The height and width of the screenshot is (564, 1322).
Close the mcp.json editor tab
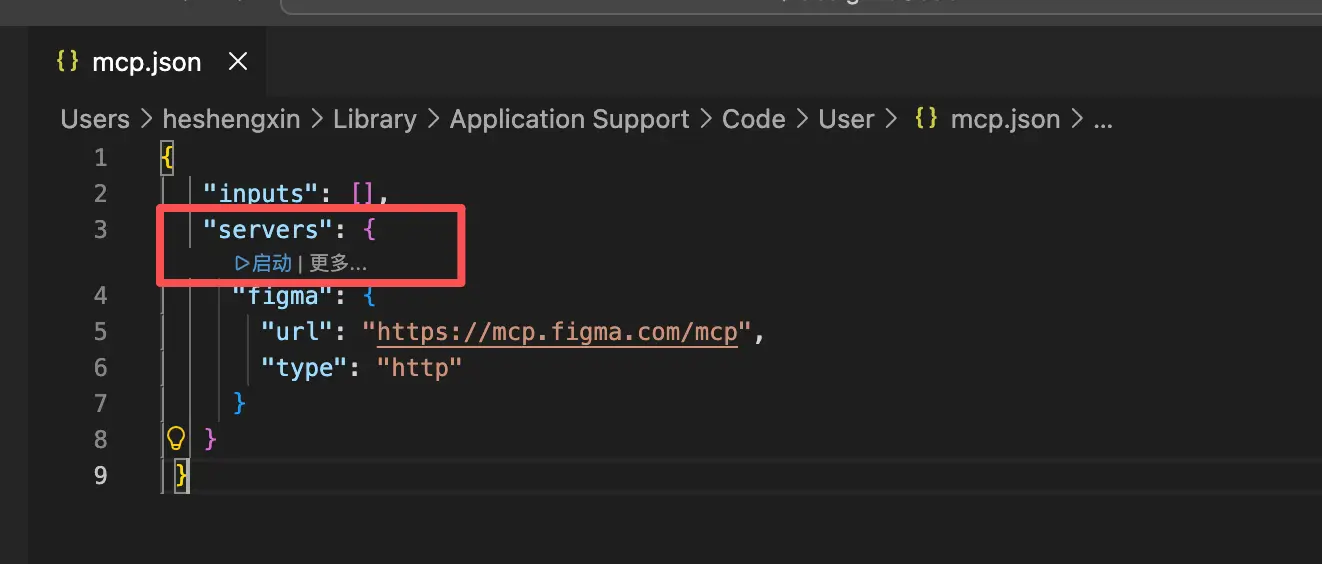tap(238, 62)
